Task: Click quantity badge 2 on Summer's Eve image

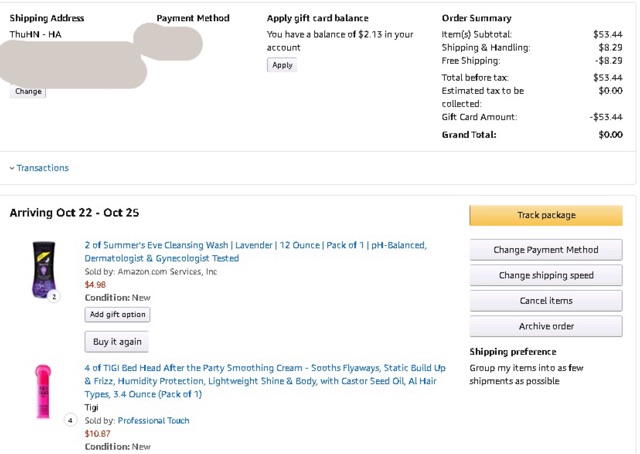Action: (54, 296)
